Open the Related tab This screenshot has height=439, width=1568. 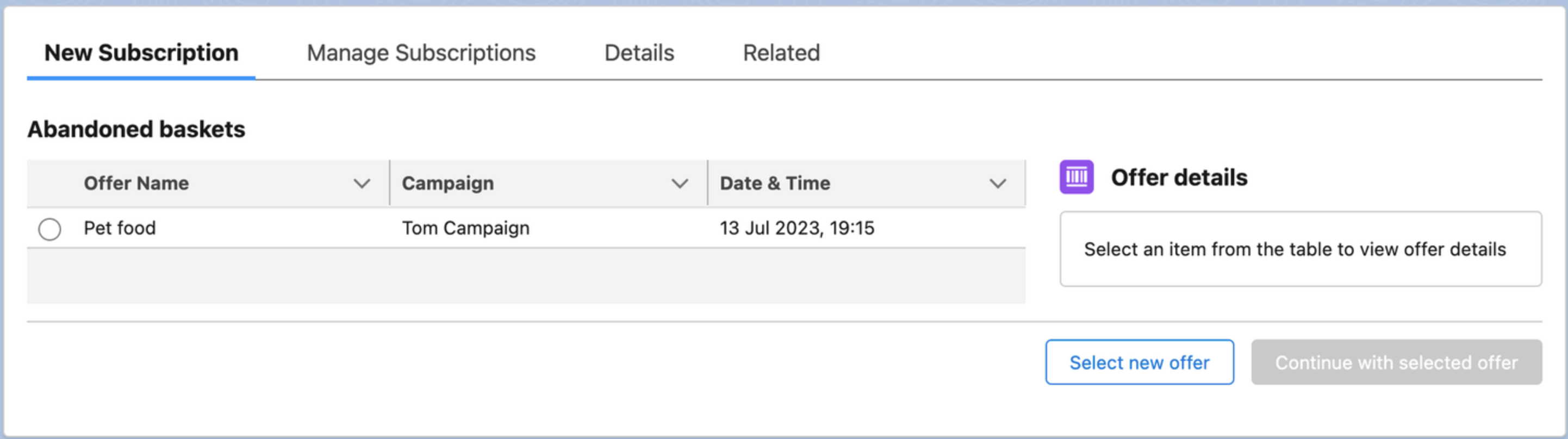(781, 53)
